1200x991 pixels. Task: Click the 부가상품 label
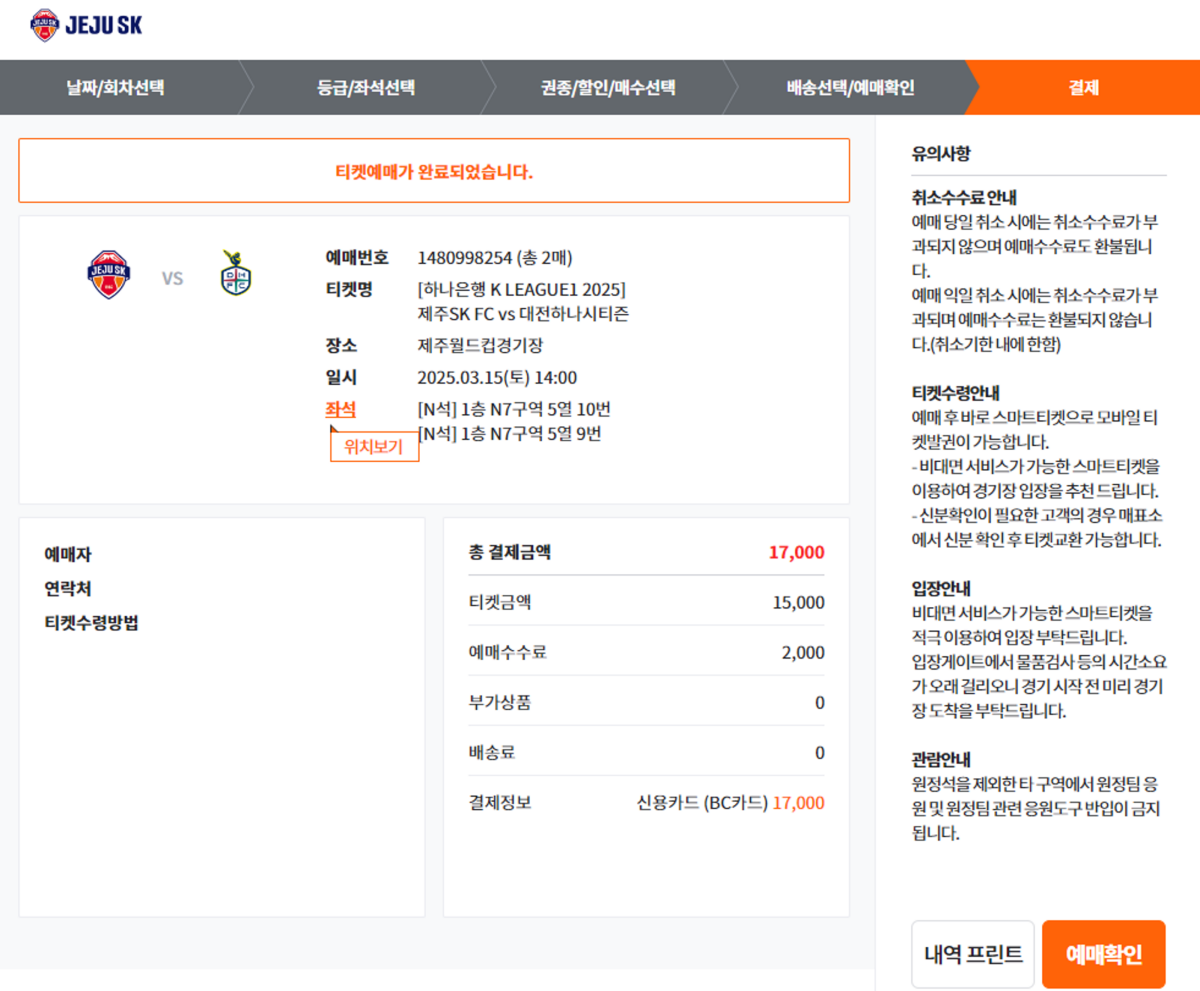499,702
